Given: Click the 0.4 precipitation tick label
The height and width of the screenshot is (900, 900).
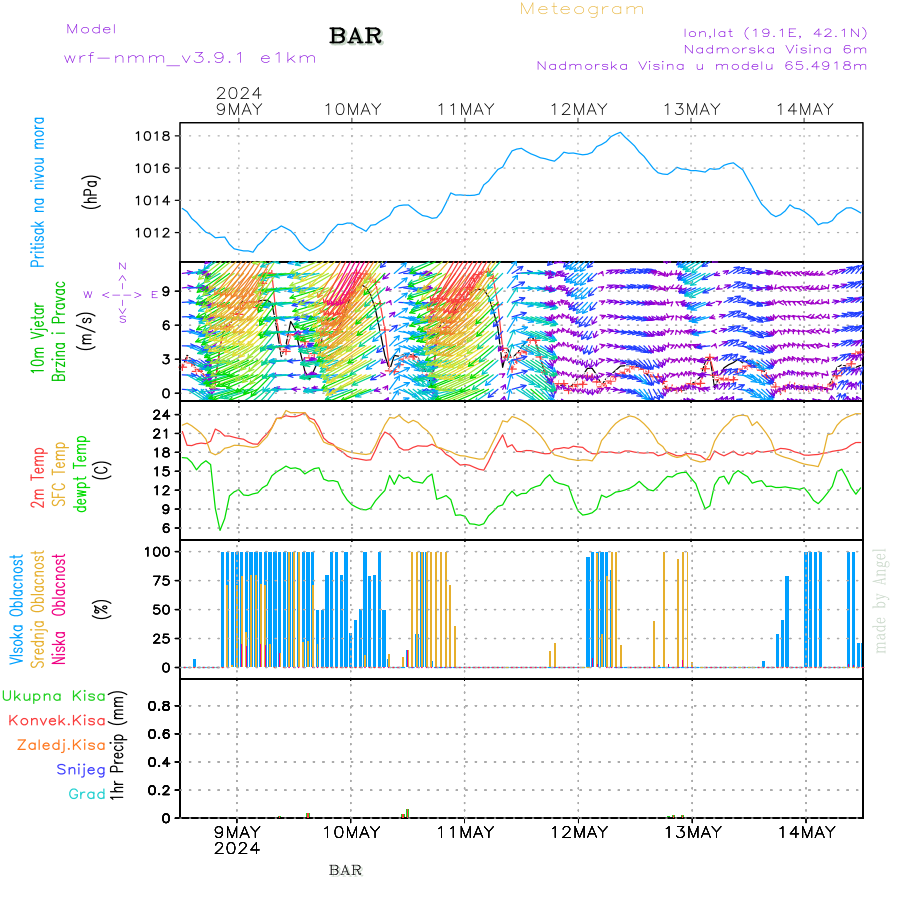Looking at the screenshot, I should click(160, 762).
